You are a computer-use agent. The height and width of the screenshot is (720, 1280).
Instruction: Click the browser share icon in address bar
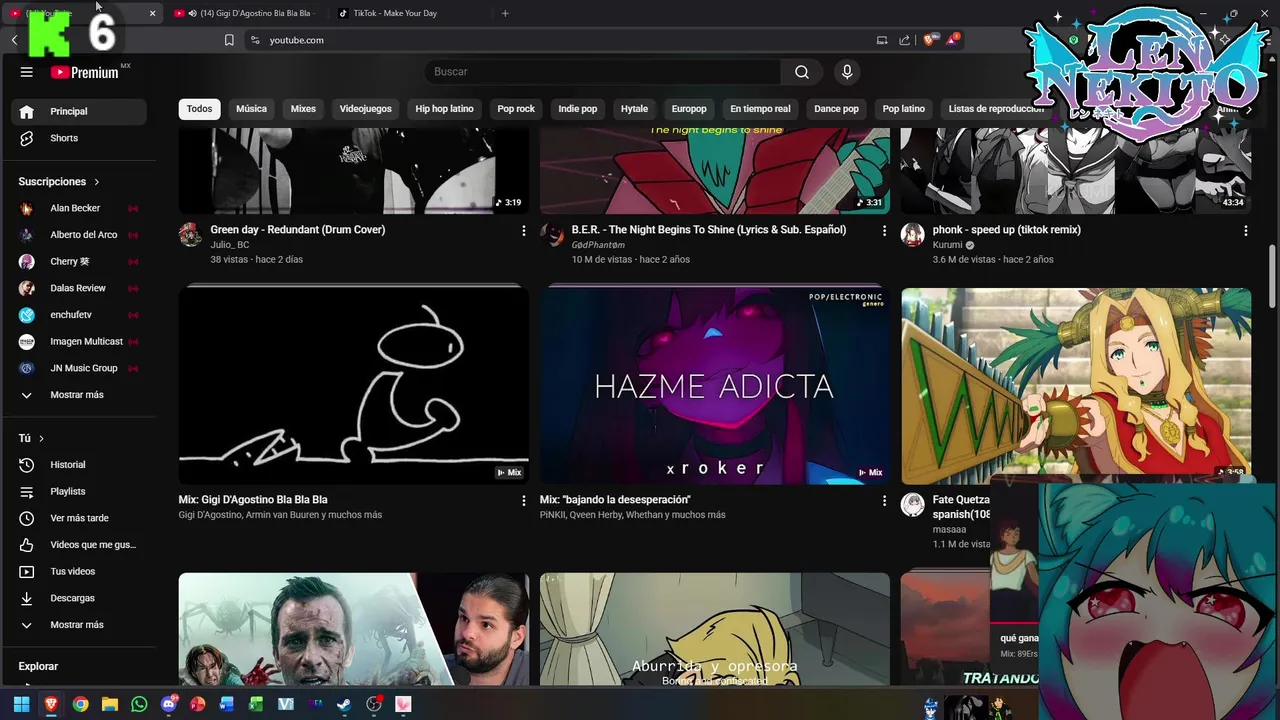(904, 40)
